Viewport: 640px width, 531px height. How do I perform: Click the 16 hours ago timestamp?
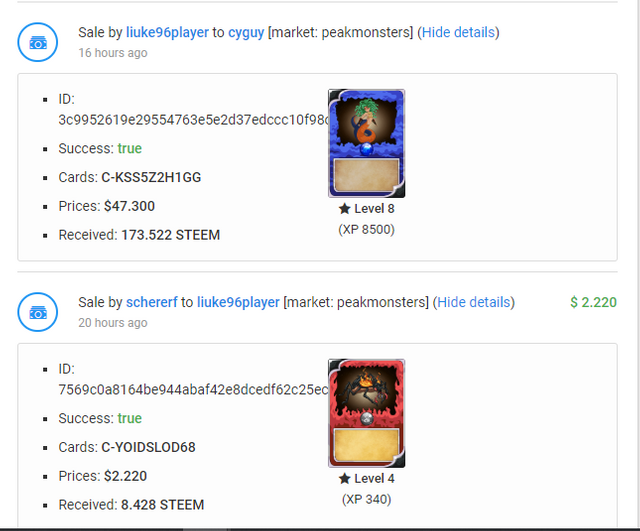tap(113, 53)
